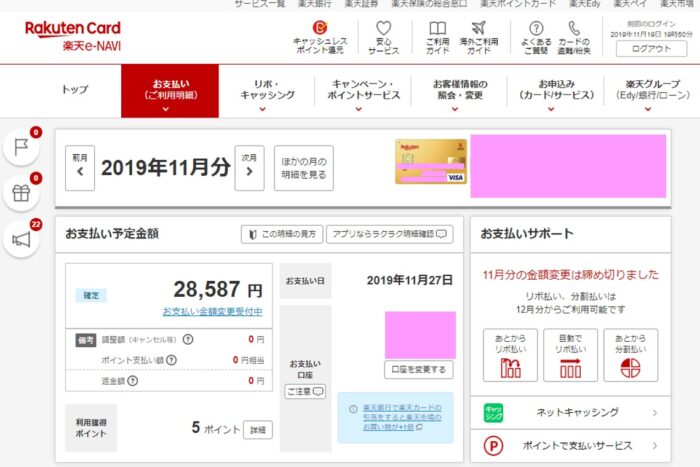Image resolution: width=700 pixels, height=467 pixels.
Task: Click 詳細 button next to points
Action: (258, 430)
